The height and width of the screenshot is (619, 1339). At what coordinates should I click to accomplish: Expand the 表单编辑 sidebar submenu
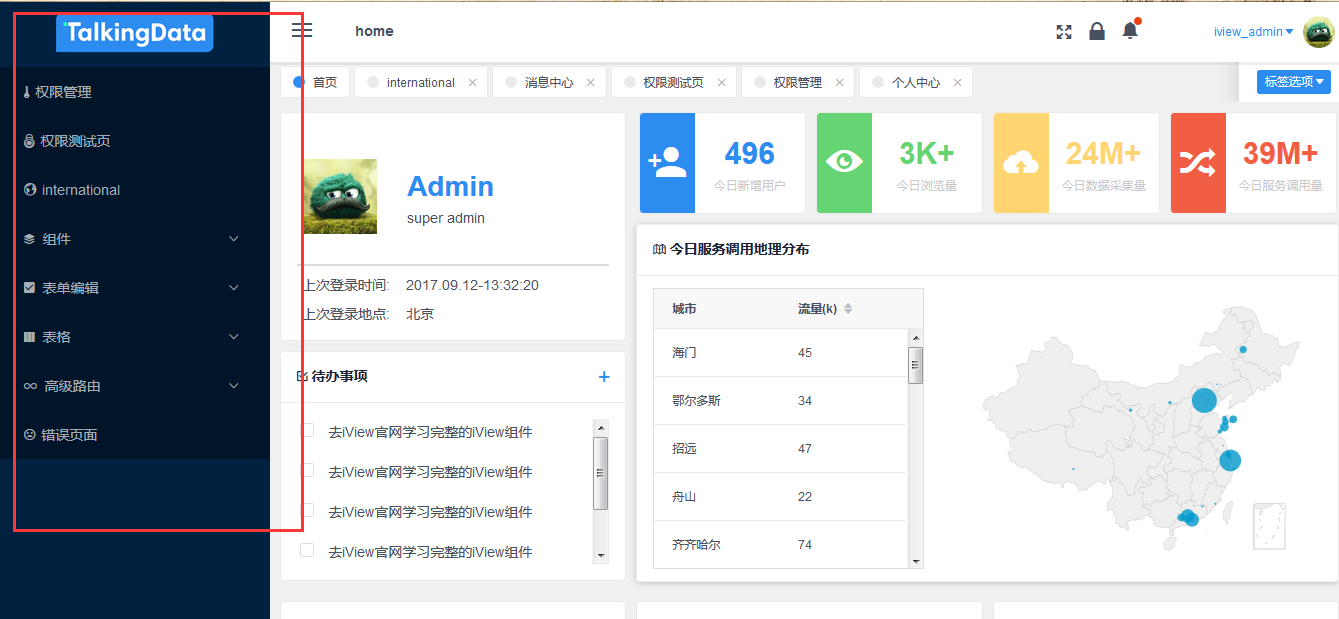pyautogui.click(x=135, y=288)
